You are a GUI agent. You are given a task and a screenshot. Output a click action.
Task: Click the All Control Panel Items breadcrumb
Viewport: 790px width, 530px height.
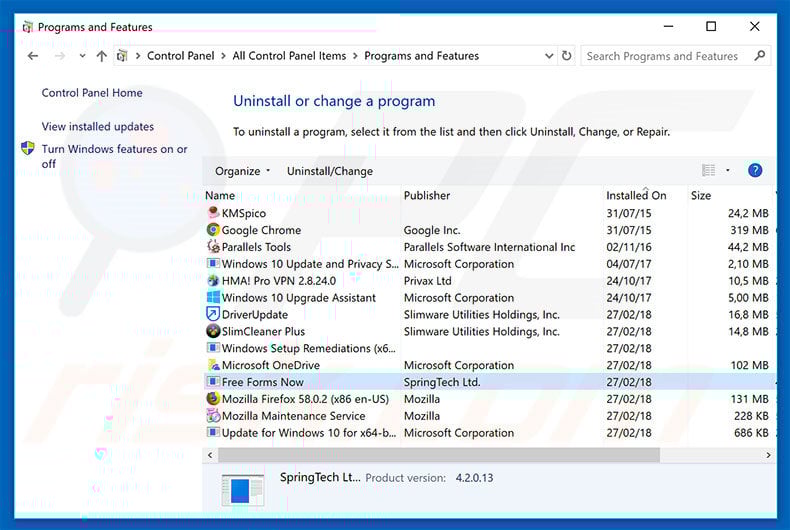pos(289,56)
